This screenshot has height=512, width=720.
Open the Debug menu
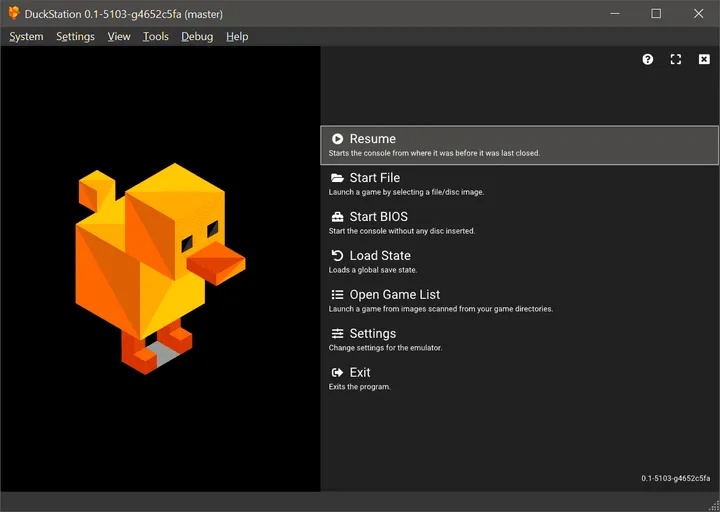[197, 36]
